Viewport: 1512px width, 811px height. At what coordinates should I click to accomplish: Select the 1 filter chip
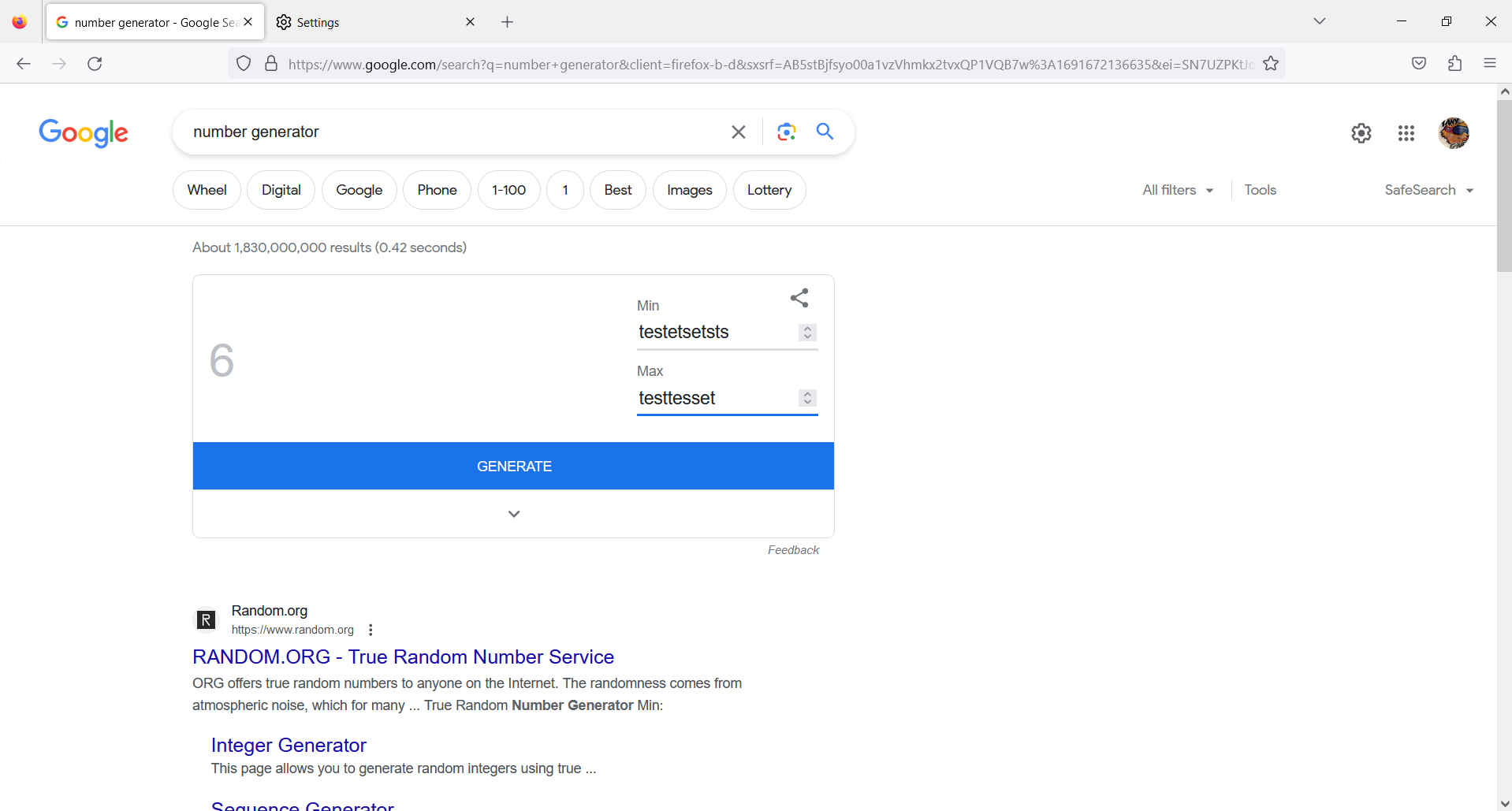[565, 190]
